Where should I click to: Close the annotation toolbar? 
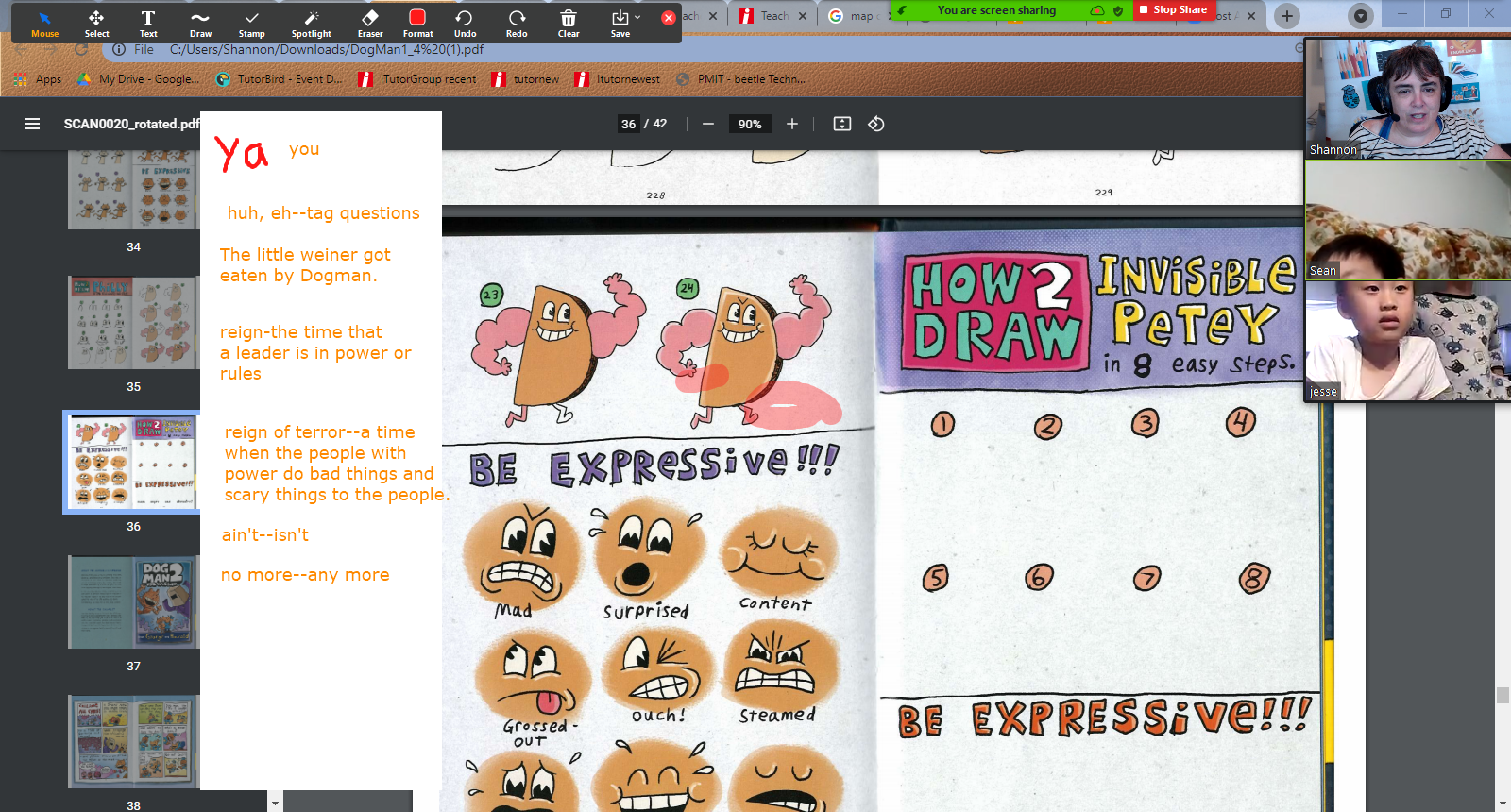pos(668,18)
